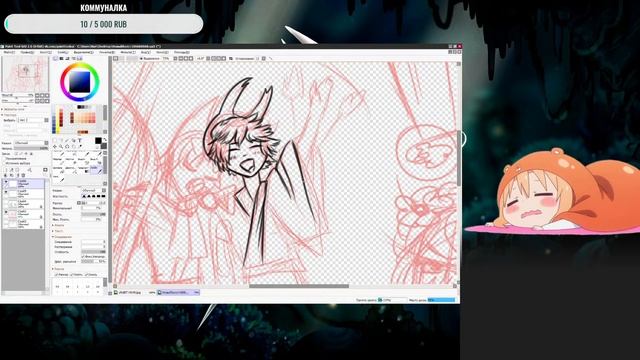
Task: Toggle the Источник выбора checkbox
Action: [x=4, y=163]
